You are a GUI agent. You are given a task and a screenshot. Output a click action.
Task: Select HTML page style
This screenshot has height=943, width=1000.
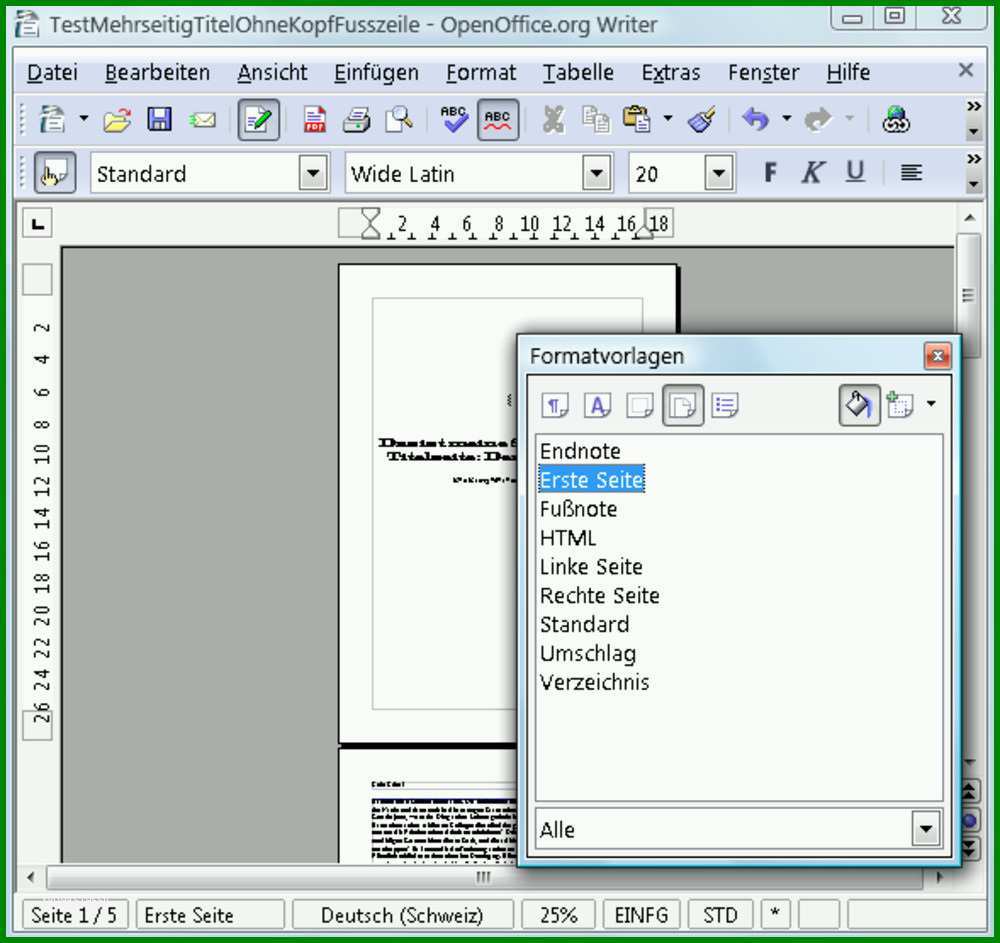click(568, 537)
